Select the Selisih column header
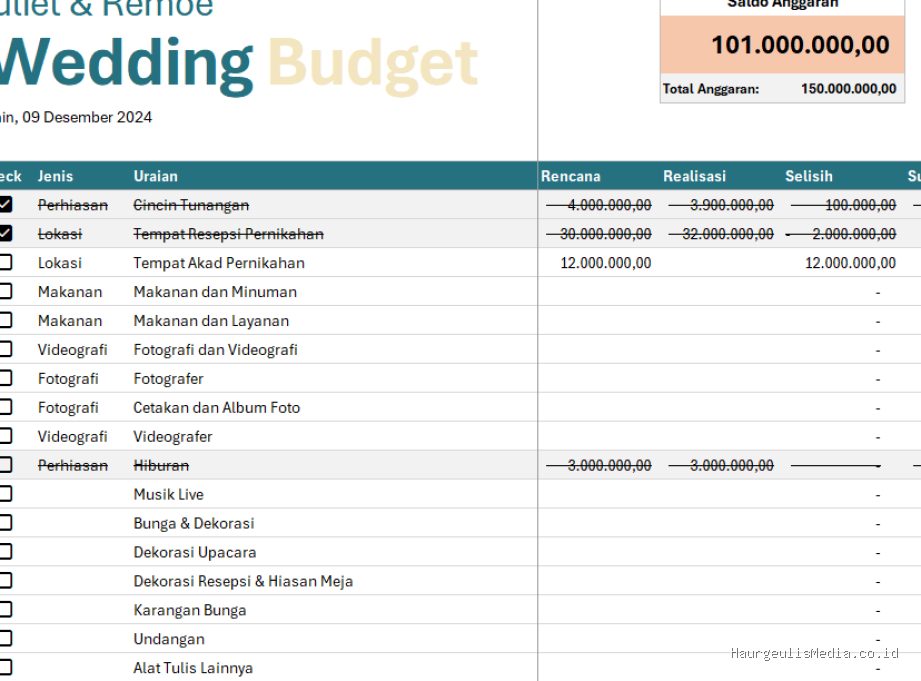Viewport: 921px width, 681px height. click(x=809, y=176)
